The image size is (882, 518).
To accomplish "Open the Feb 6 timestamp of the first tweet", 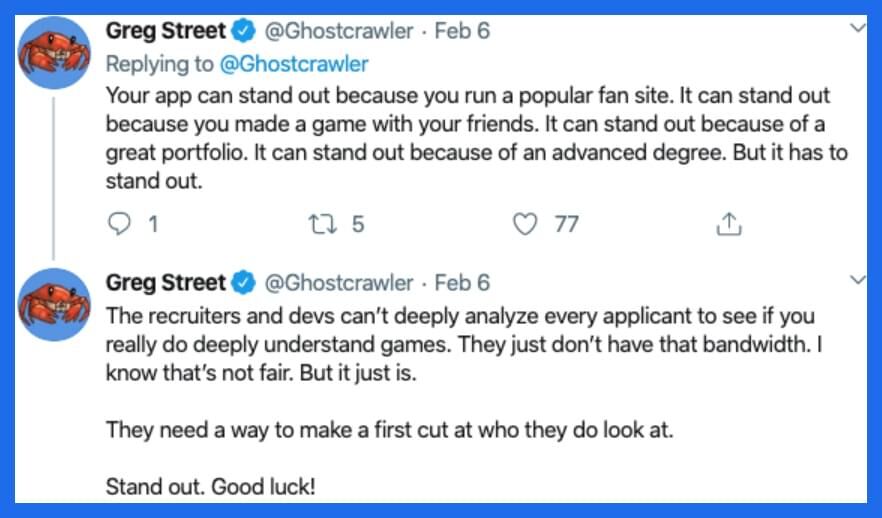I will coord(462,31).
